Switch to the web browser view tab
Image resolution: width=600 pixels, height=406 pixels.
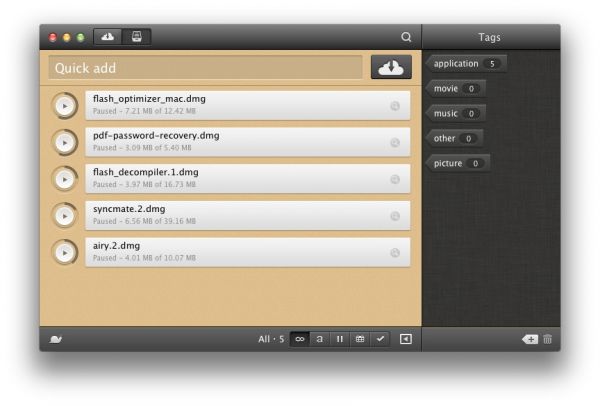137,37
